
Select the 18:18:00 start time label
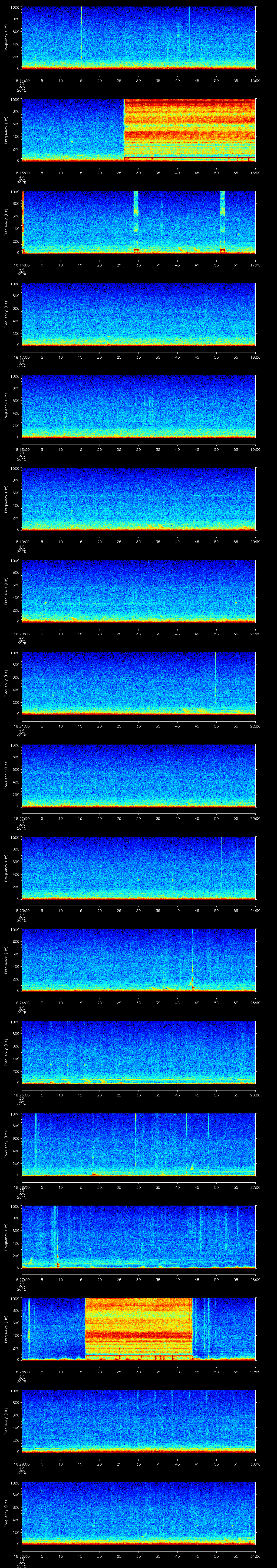coord(21,450)
